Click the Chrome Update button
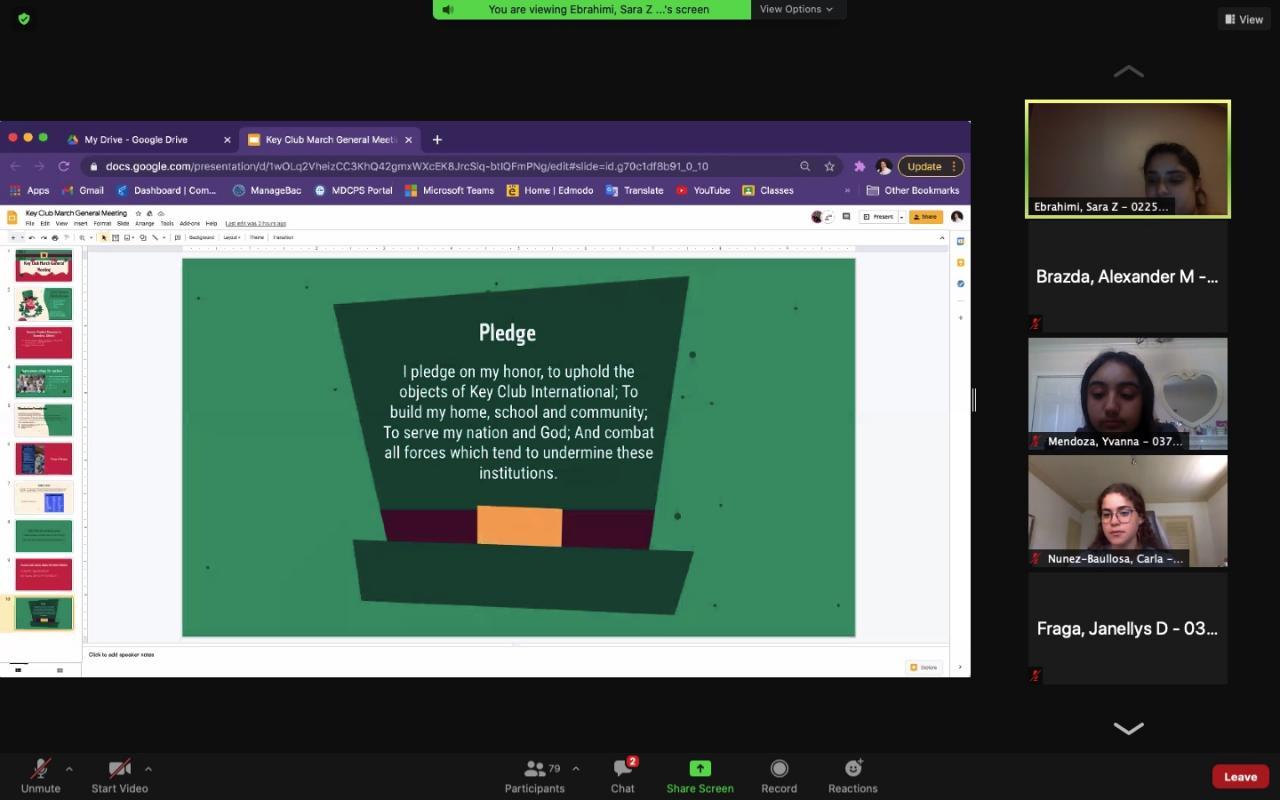Viewport: 1280px width, 800px height. (929, 166)
